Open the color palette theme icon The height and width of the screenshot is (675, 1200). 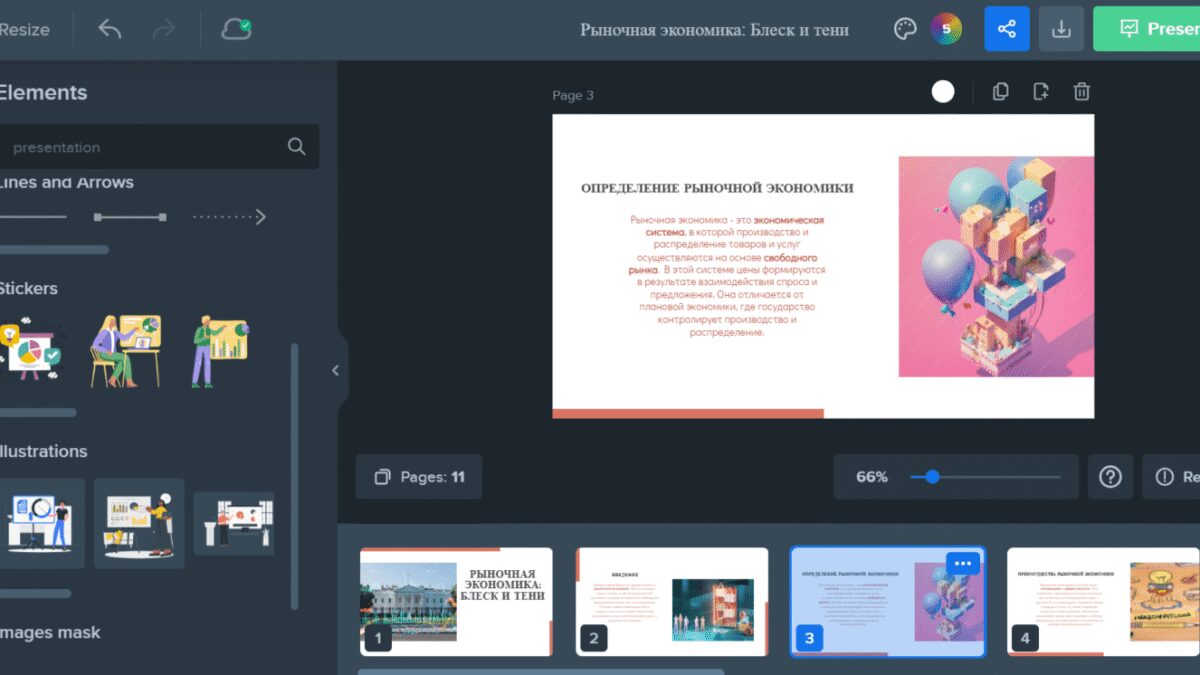(x=904, y=29)
